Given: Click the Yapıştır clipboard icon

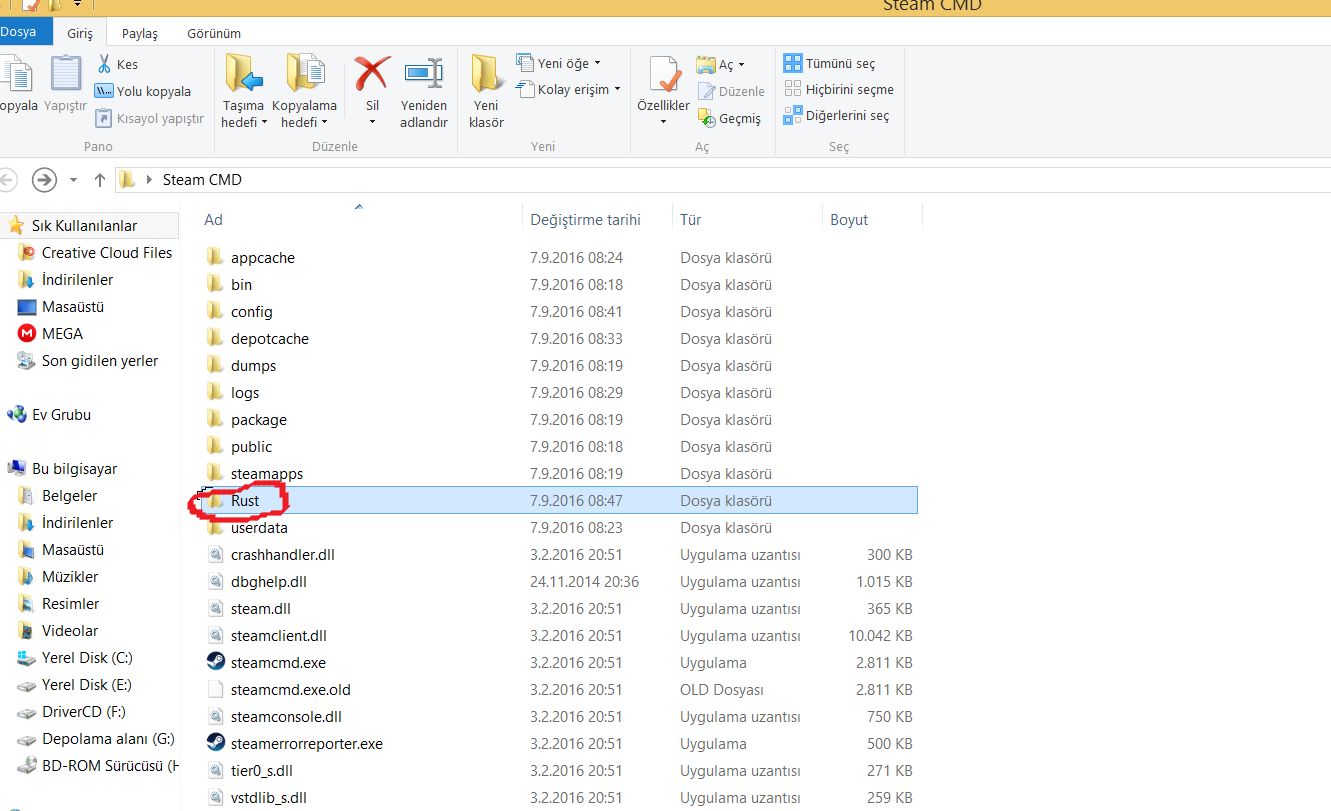Looking at the screenshot, I should (66, 74).
